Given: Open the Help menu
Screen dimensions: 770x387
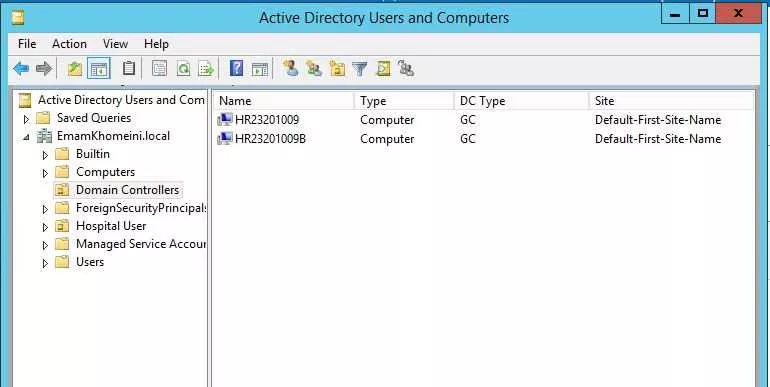Looking at the screenshot, I should tap(156, 44).
